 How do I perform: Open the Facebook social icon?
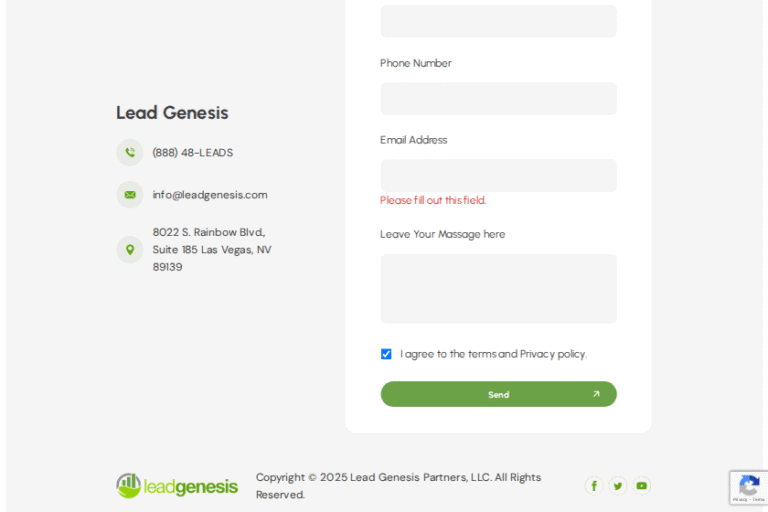click(594, 486)
